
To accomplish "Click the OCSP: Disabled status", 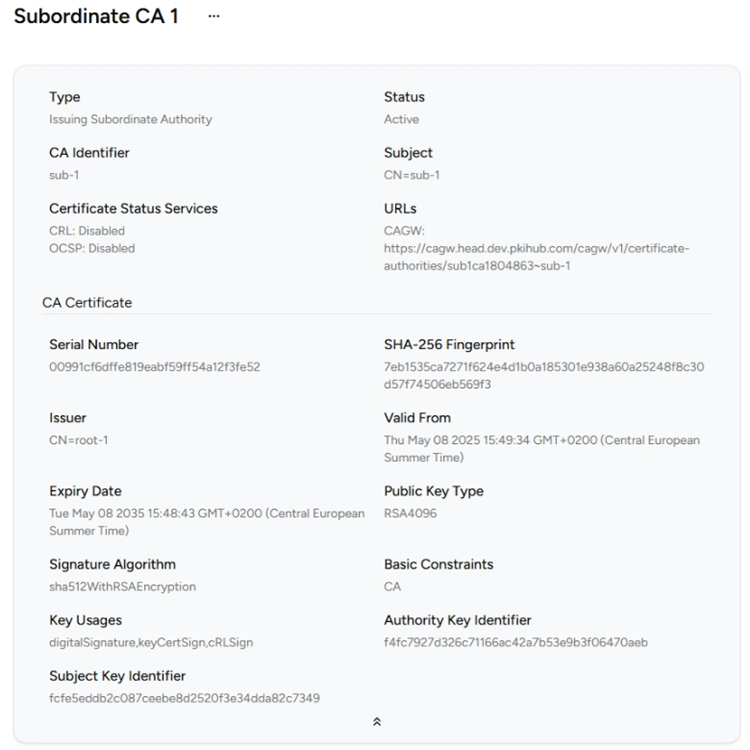I will click(92, 248).
